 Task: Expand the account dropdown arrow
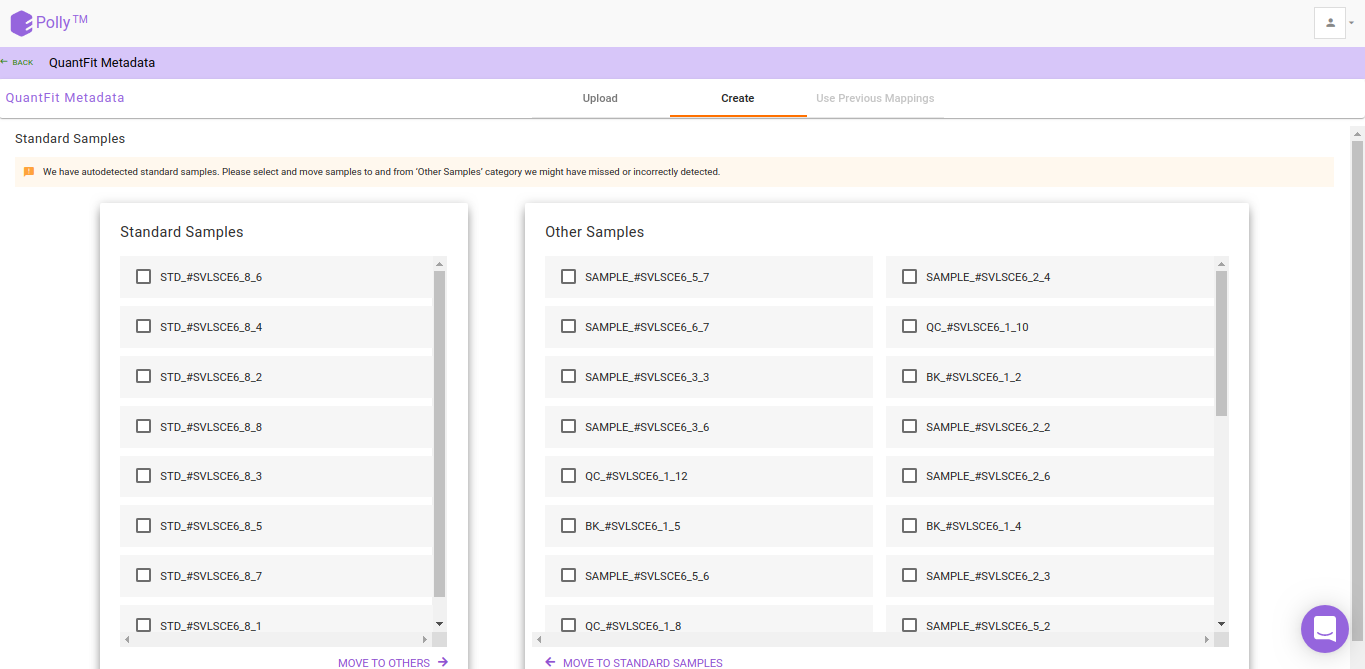pos(1352,23)
